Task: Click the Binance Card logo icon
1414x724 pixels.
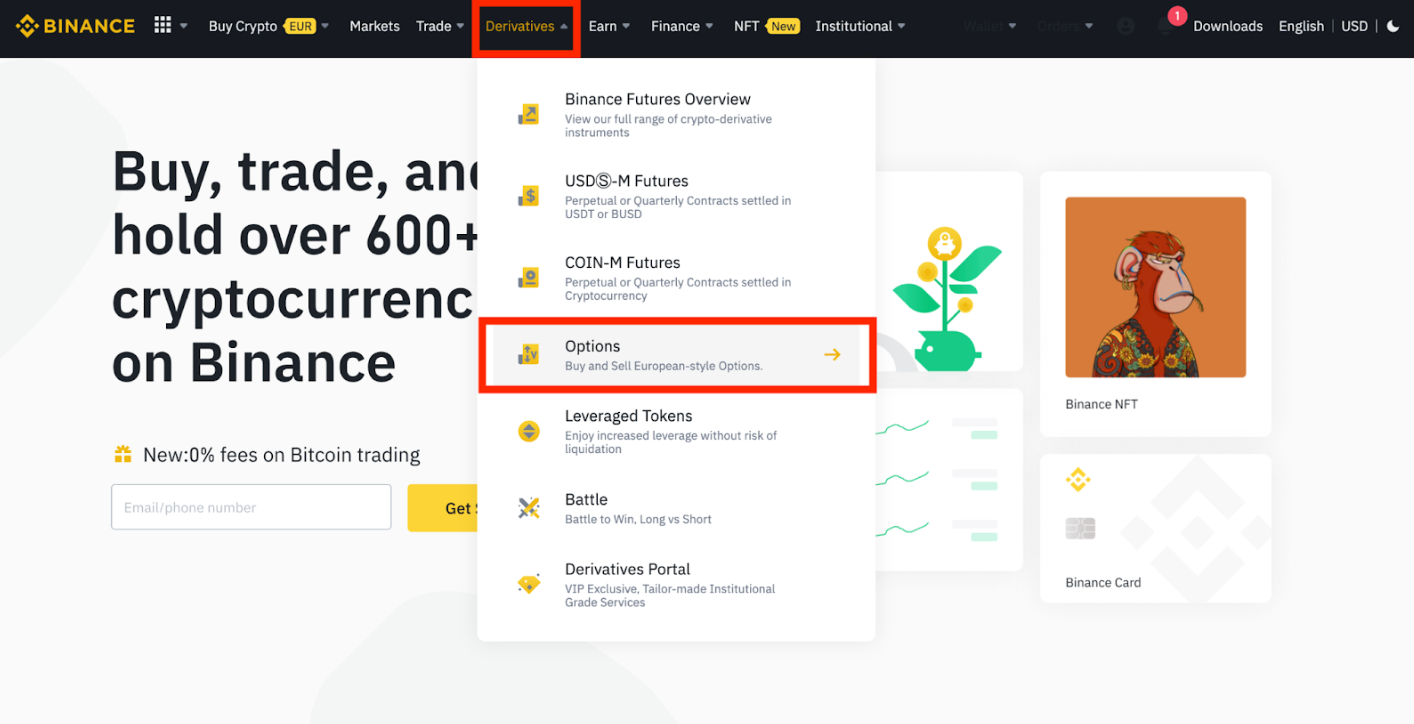Action: point(1077,481)
